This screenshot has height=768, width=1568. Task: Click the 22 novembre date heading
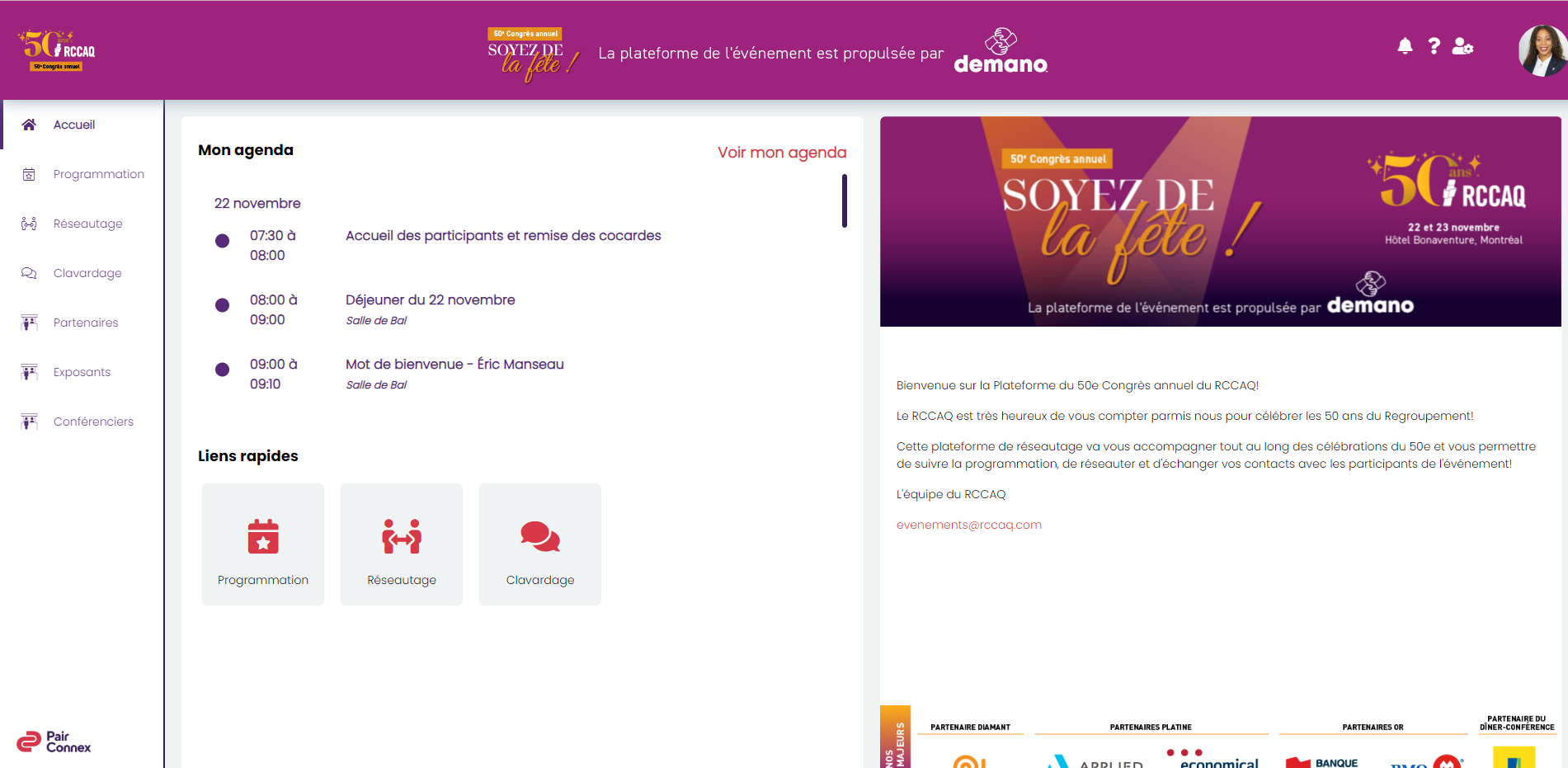[257, 204]
